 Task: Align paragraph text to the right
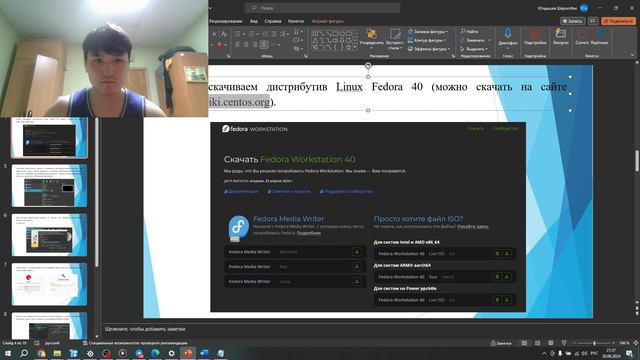coord(255,45)
